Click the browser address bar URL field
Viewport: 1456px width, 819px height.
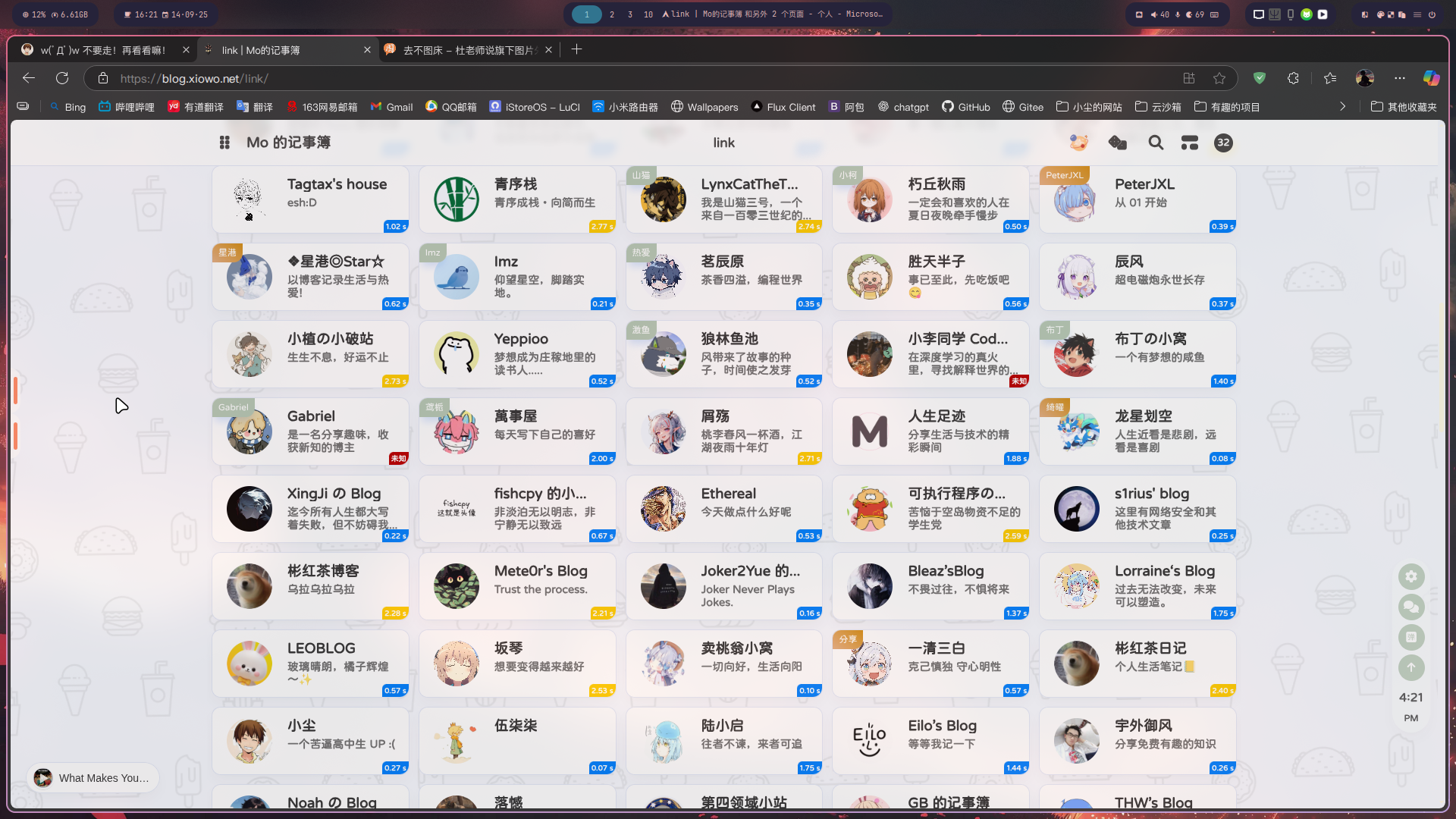[x=531, y=78]
